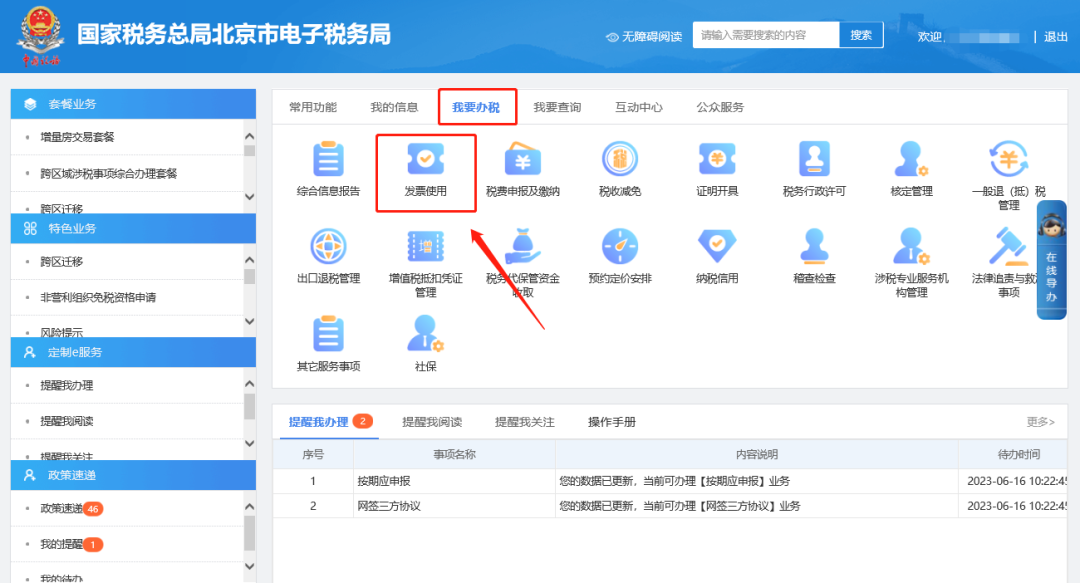Screen dimensions: 1080x583
Task: Select the 税收减免 icon
Action: click(x=619, y=160)
